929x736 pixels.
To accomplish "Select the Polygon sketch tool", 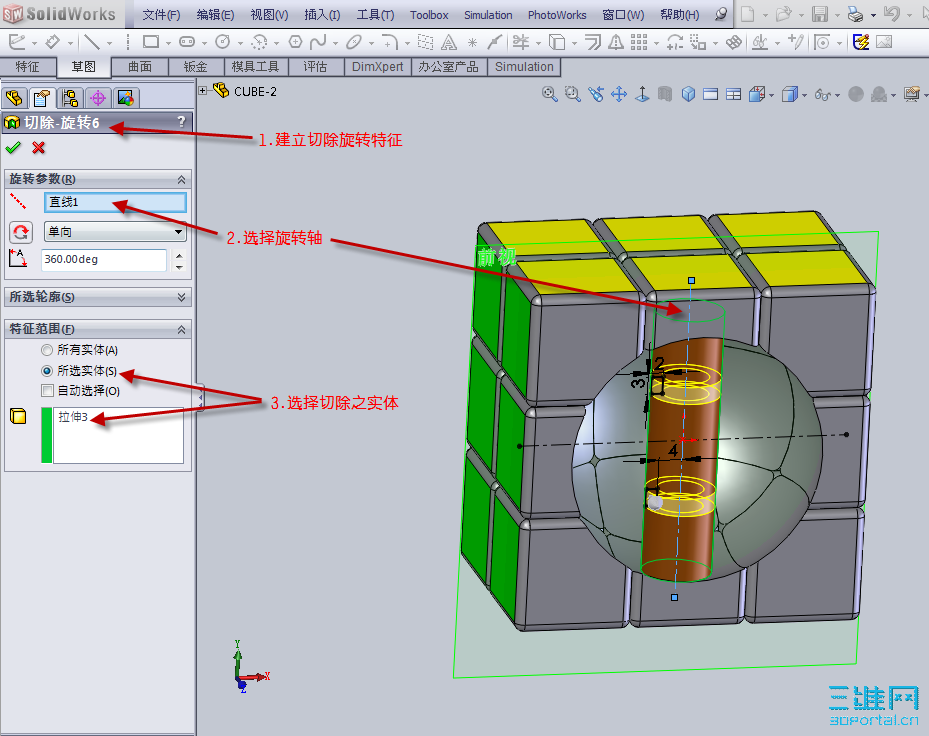I will click(x=295, y=42).
